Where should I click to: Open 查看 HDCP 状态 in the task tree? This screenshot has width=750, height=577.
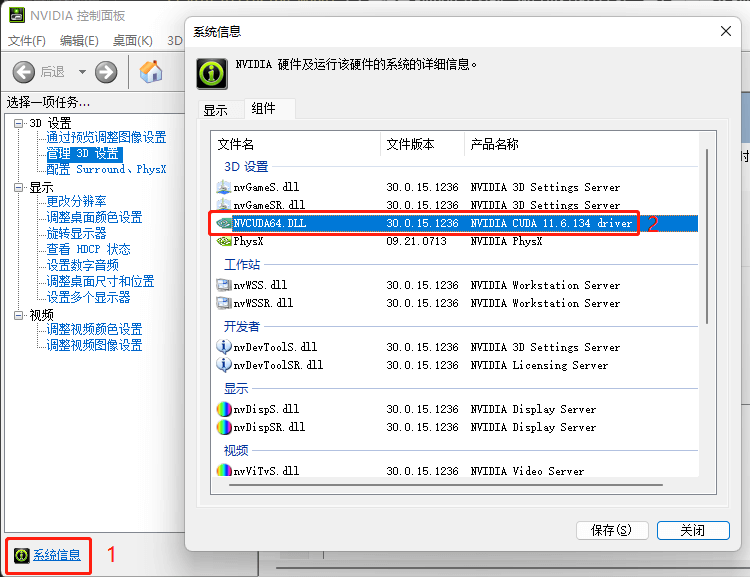point(88,249)
